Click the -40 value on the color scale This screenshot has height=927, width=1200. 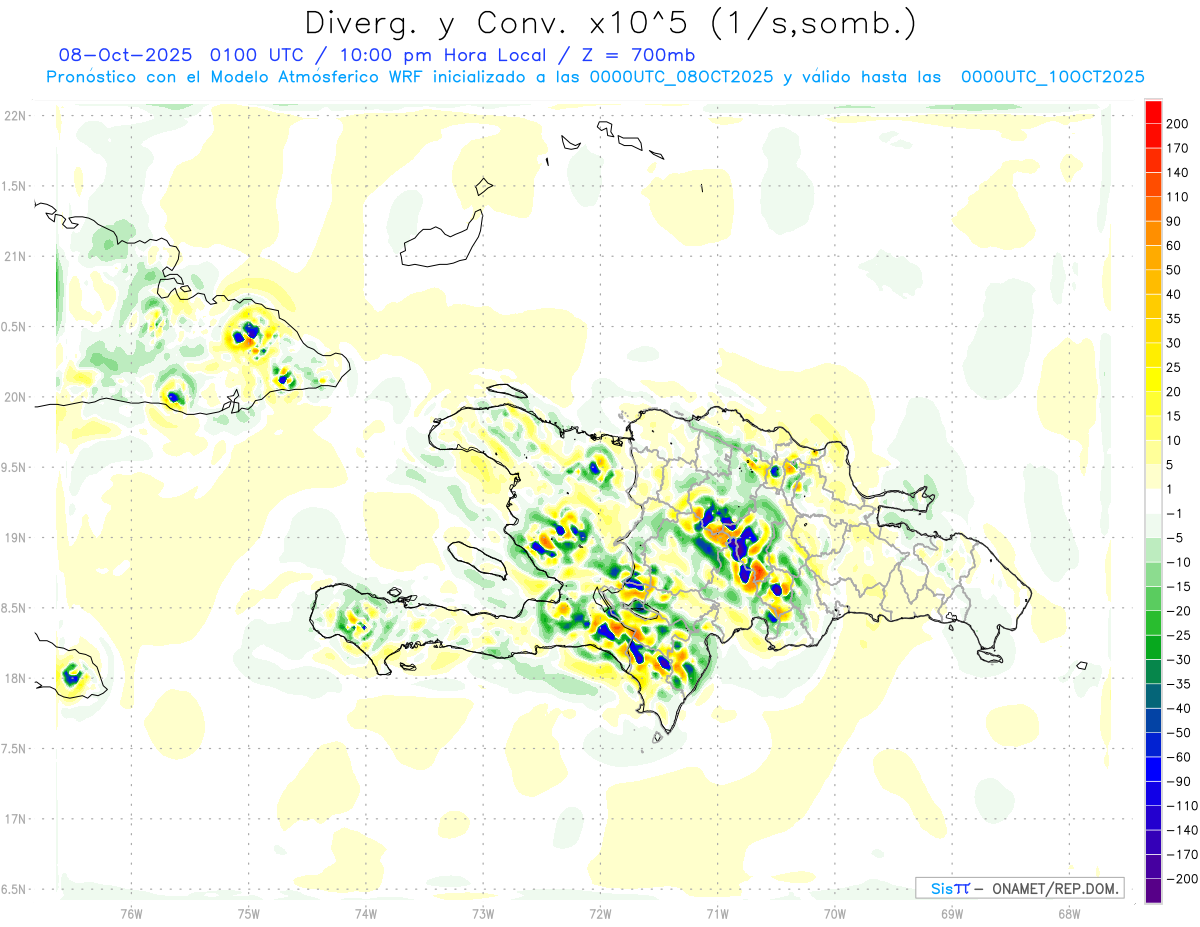pyautogui.click(x=1177, y=708)
